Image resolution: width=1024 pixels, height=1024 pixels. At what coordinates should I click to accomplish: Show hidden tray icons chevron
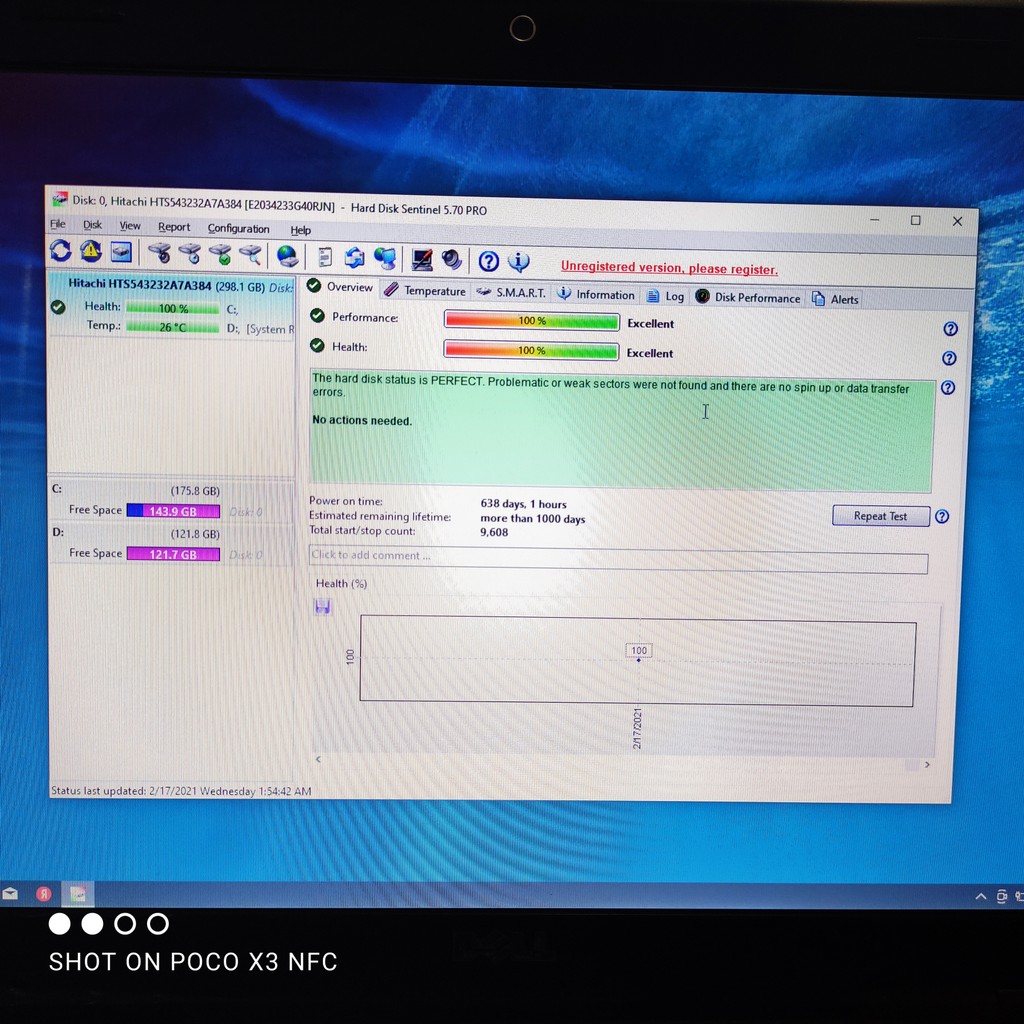coord(981,897)
